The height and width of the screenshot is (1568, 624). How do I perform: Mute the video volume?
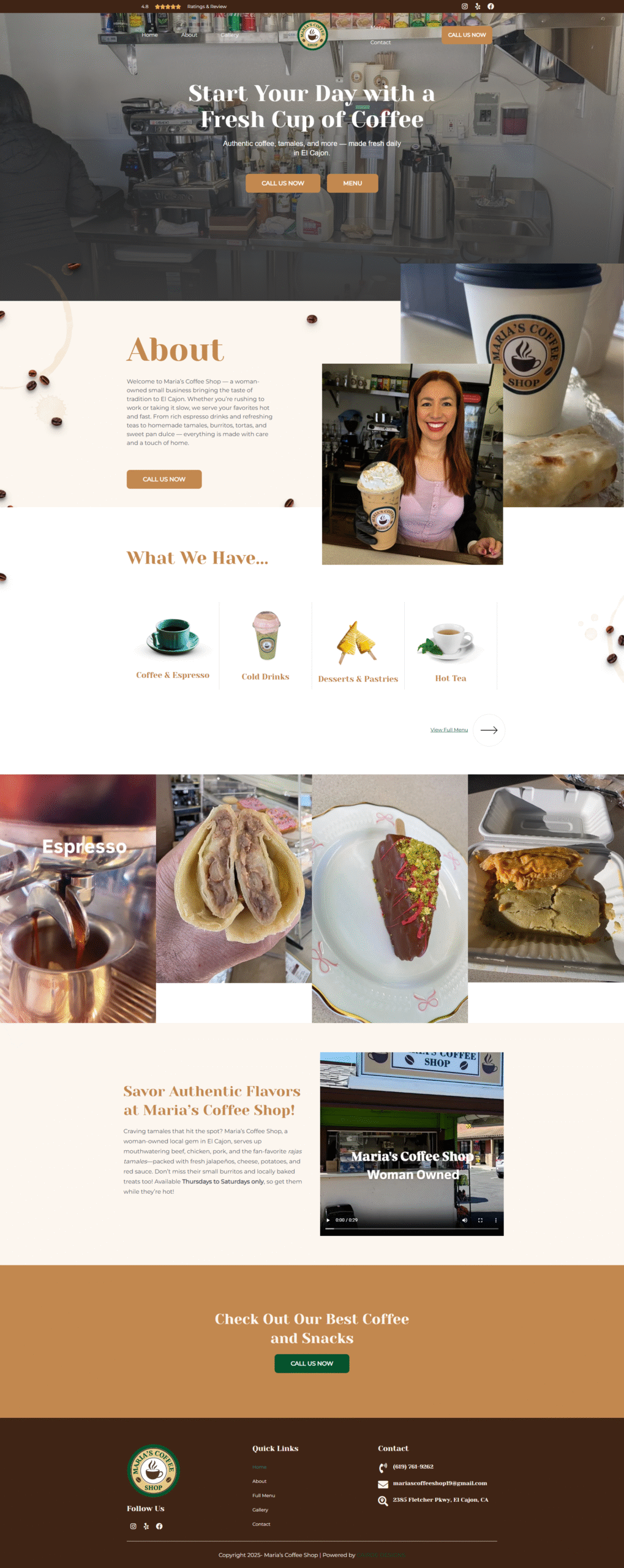tap(464, 1220)
